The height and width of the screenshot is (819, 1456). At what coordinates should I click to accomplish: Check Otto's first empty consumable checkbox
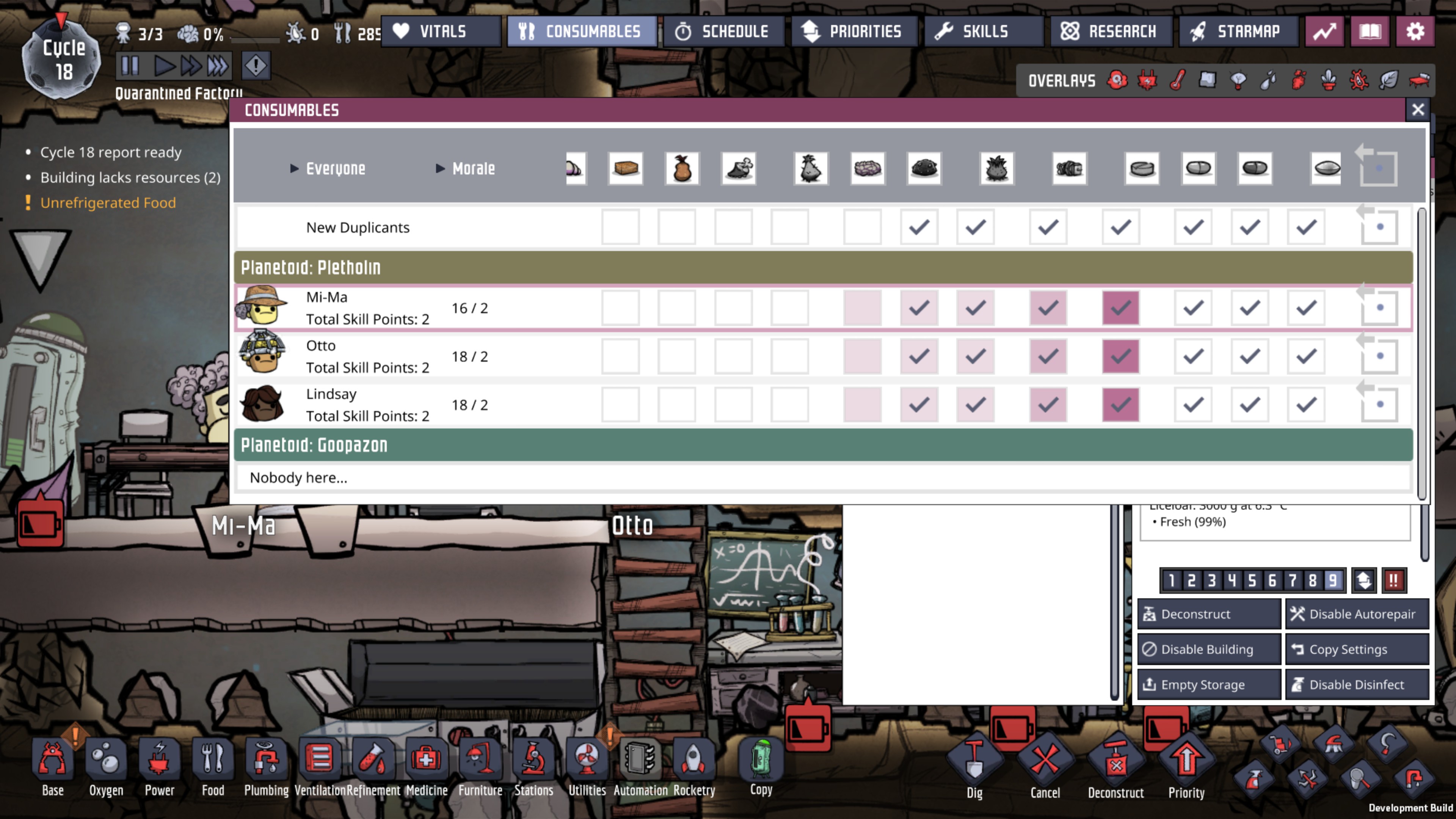tap(621, 356)
